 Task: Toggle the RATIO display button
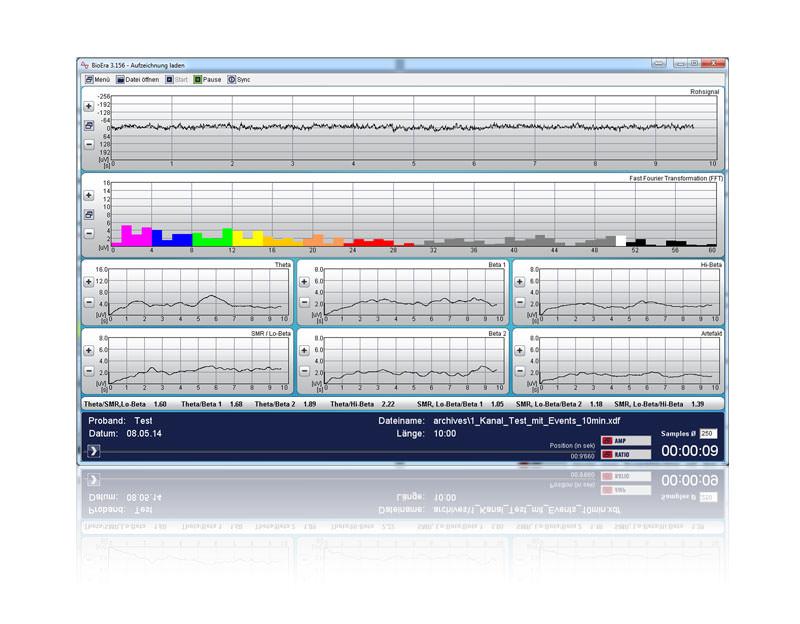tap(626, 455)
